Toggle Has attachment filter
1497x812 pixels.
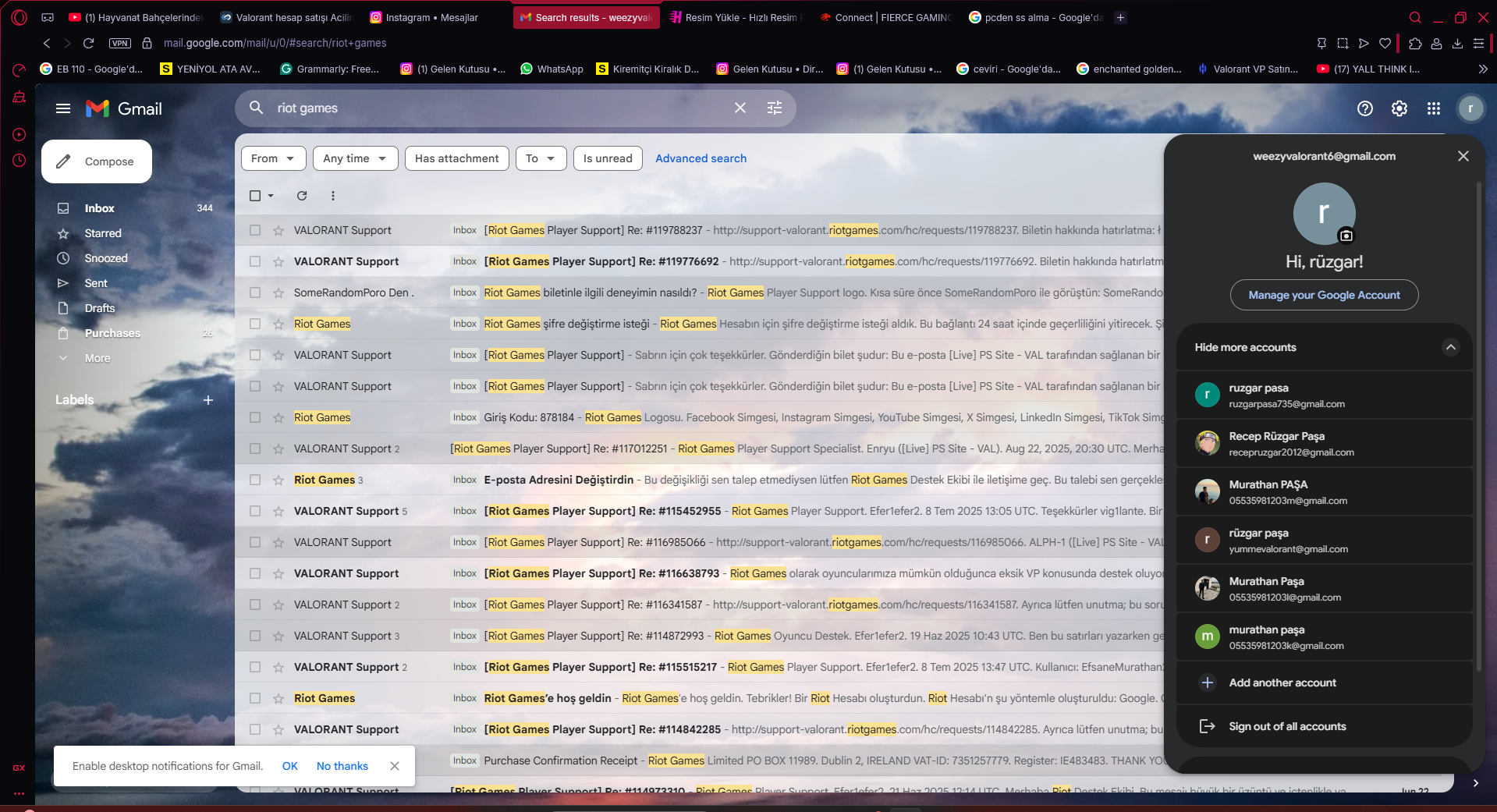tap(457, 158)
